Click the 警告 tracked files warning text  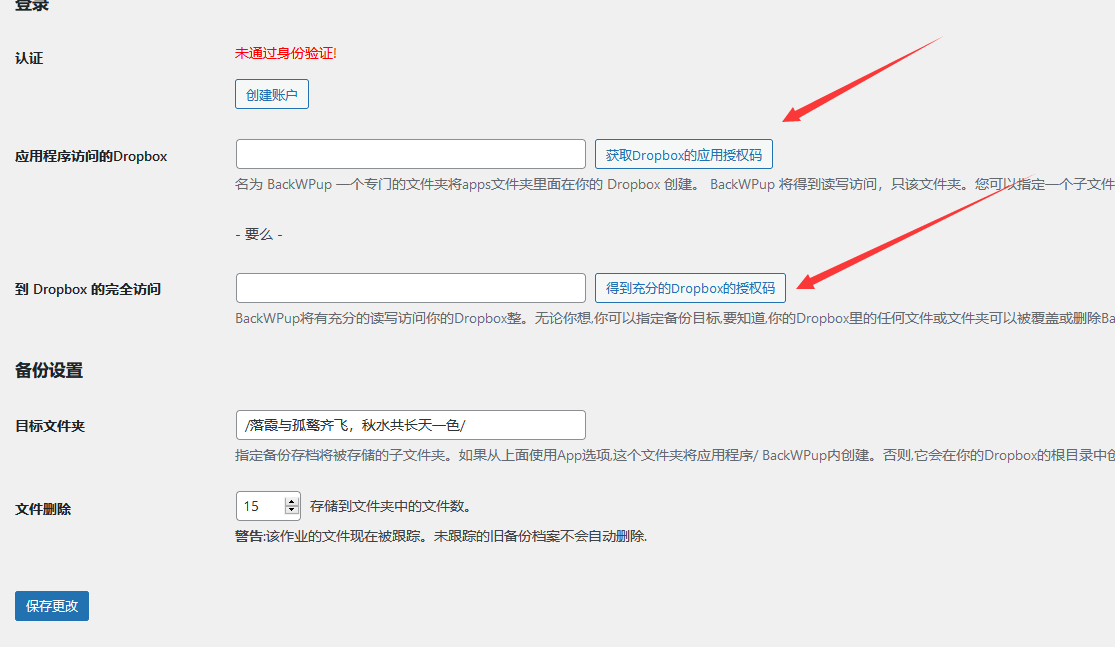pyautogui.click(x=441, y=536)
